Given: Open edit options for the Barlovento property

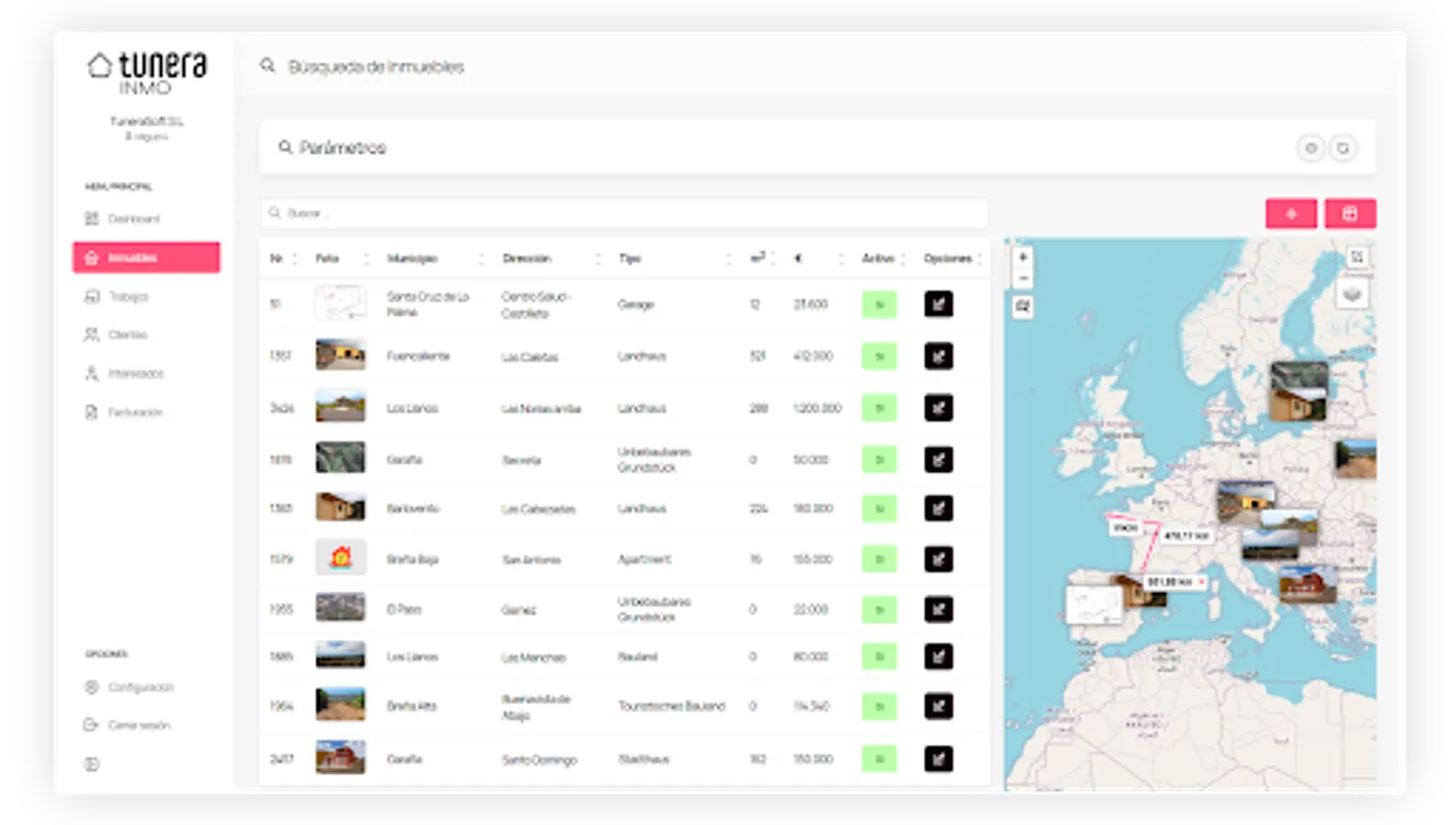Looking at the screenshot, I should [x=938, y=508].
